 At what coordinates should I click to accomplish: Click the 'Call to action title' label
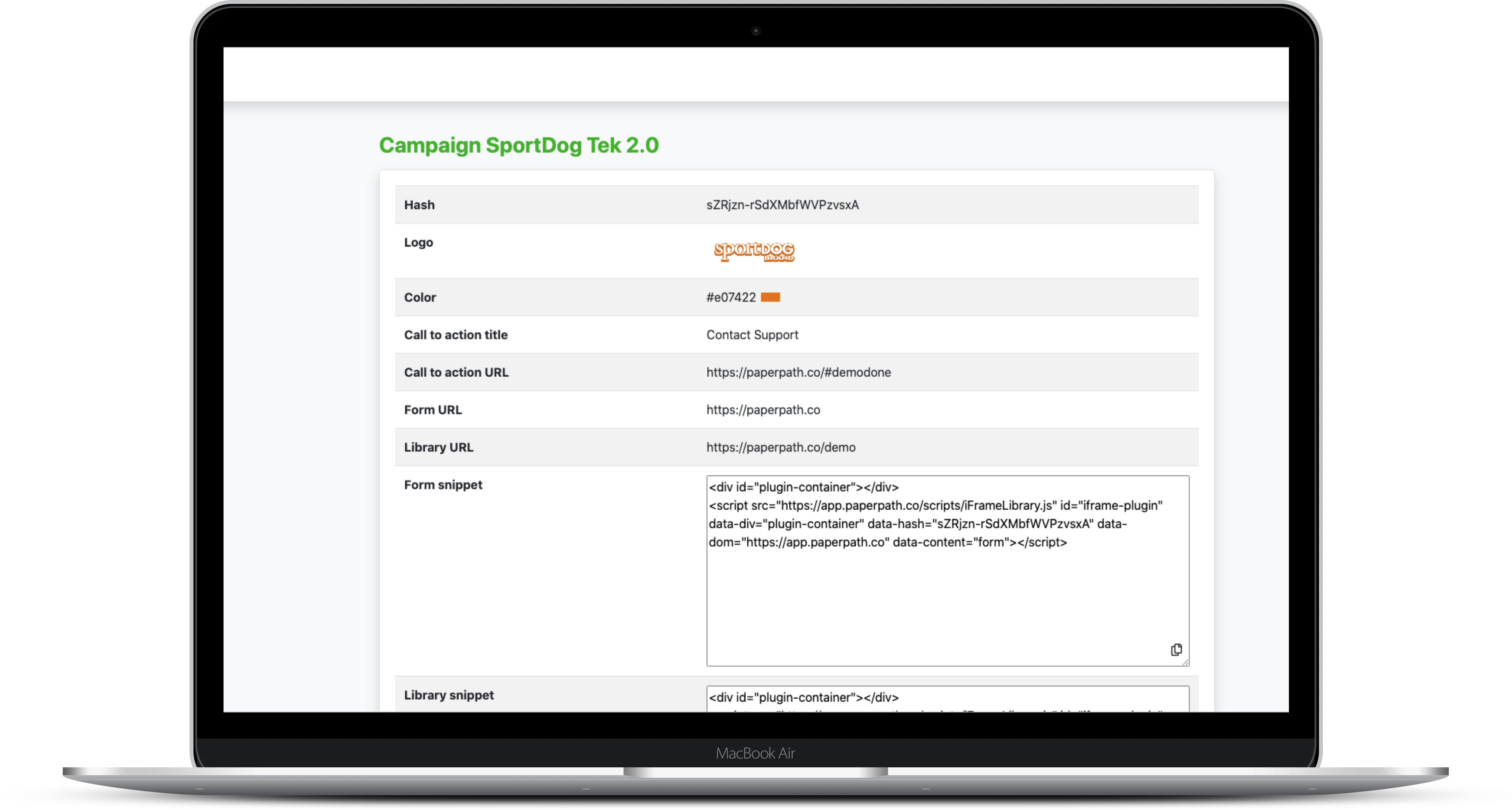455,335
